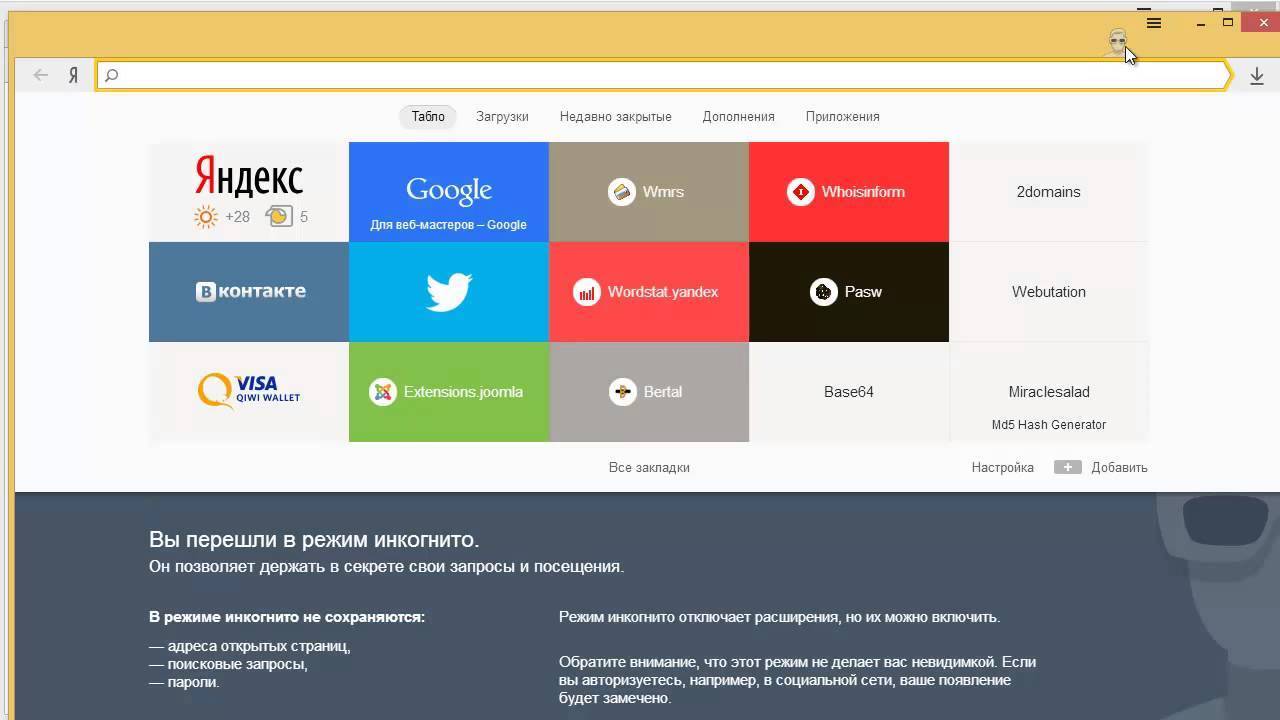Focus the address search bar

pos(662,75)
